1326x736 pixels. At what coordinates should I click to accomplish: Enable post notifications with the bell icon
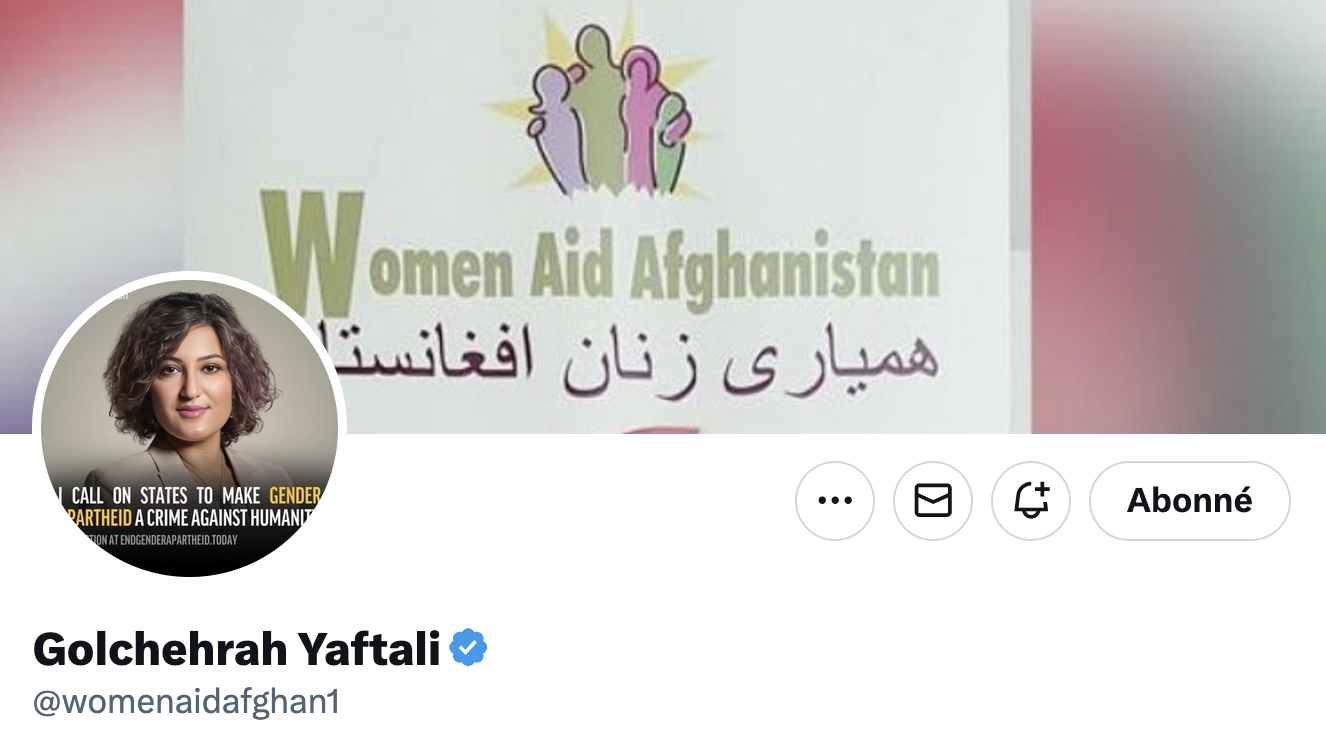[x=1030, y=500]
